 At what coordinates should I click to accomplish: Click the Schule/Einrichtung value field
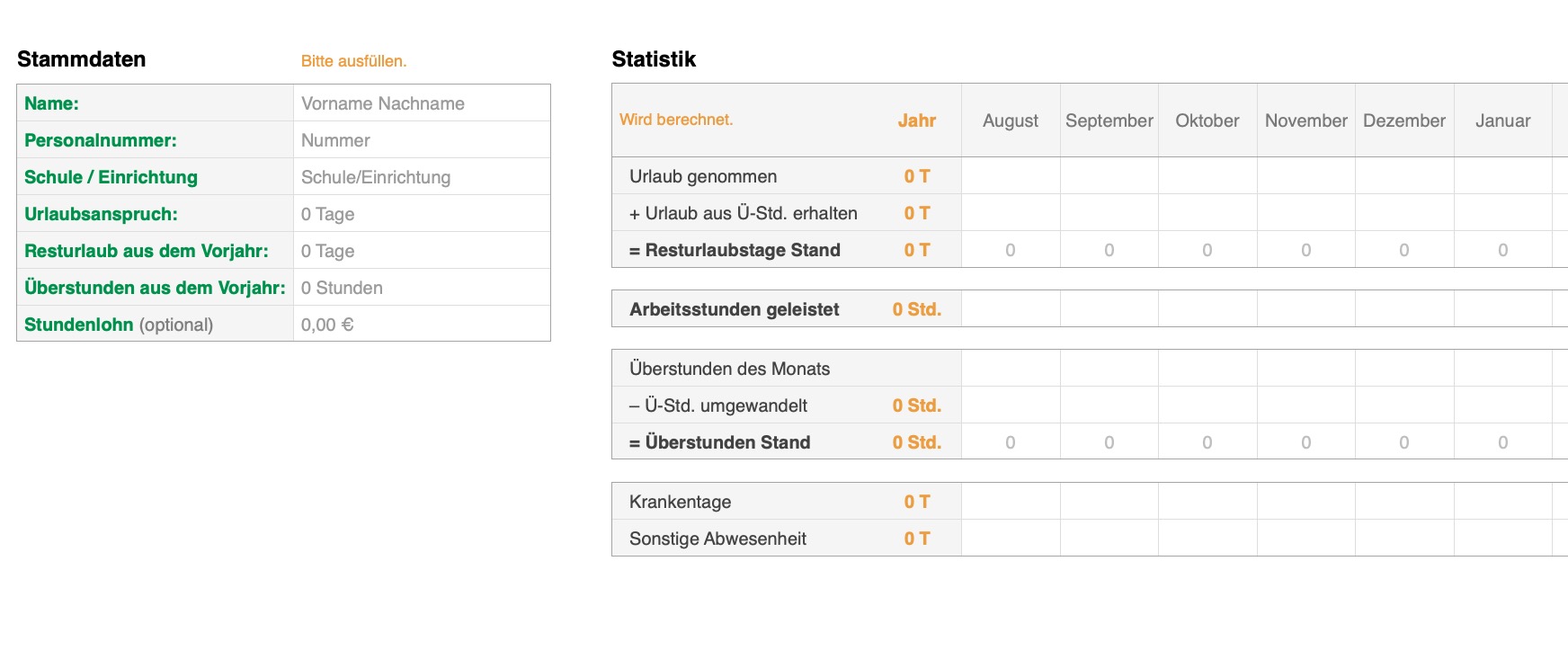pyautogui.click(x=421, y=177)
